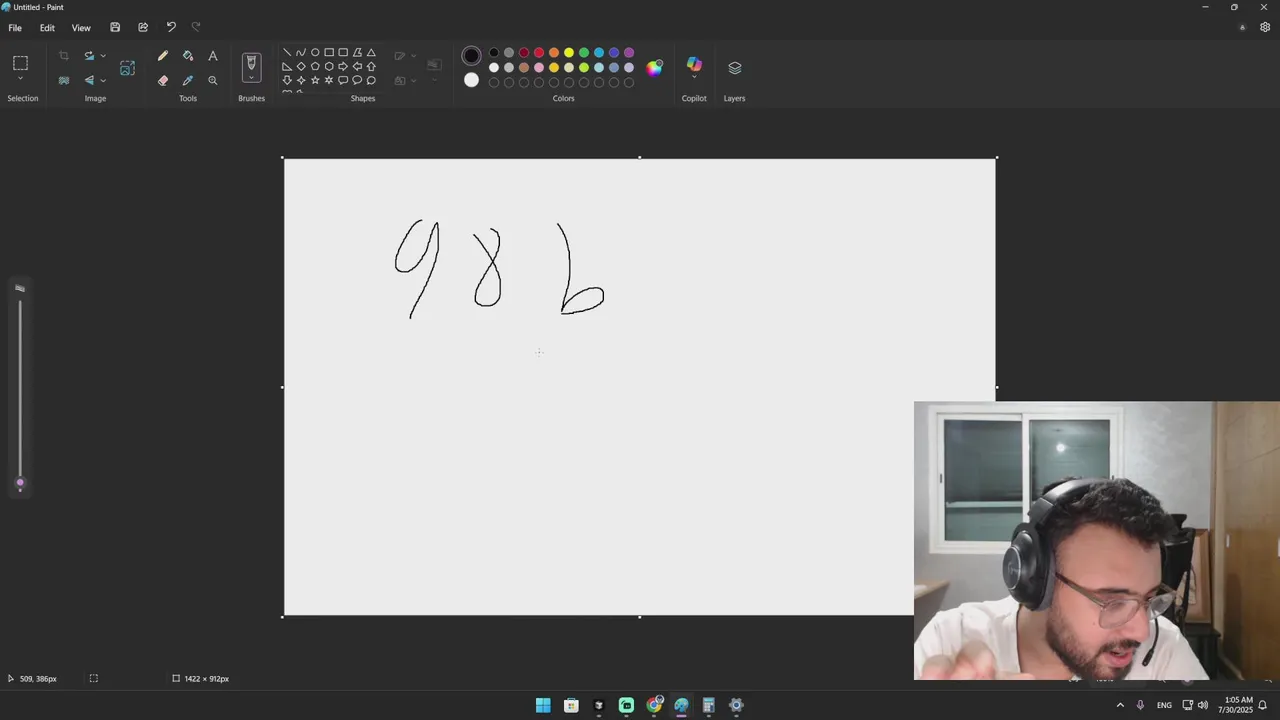Show hidden system tray icons

[1120, 705]
